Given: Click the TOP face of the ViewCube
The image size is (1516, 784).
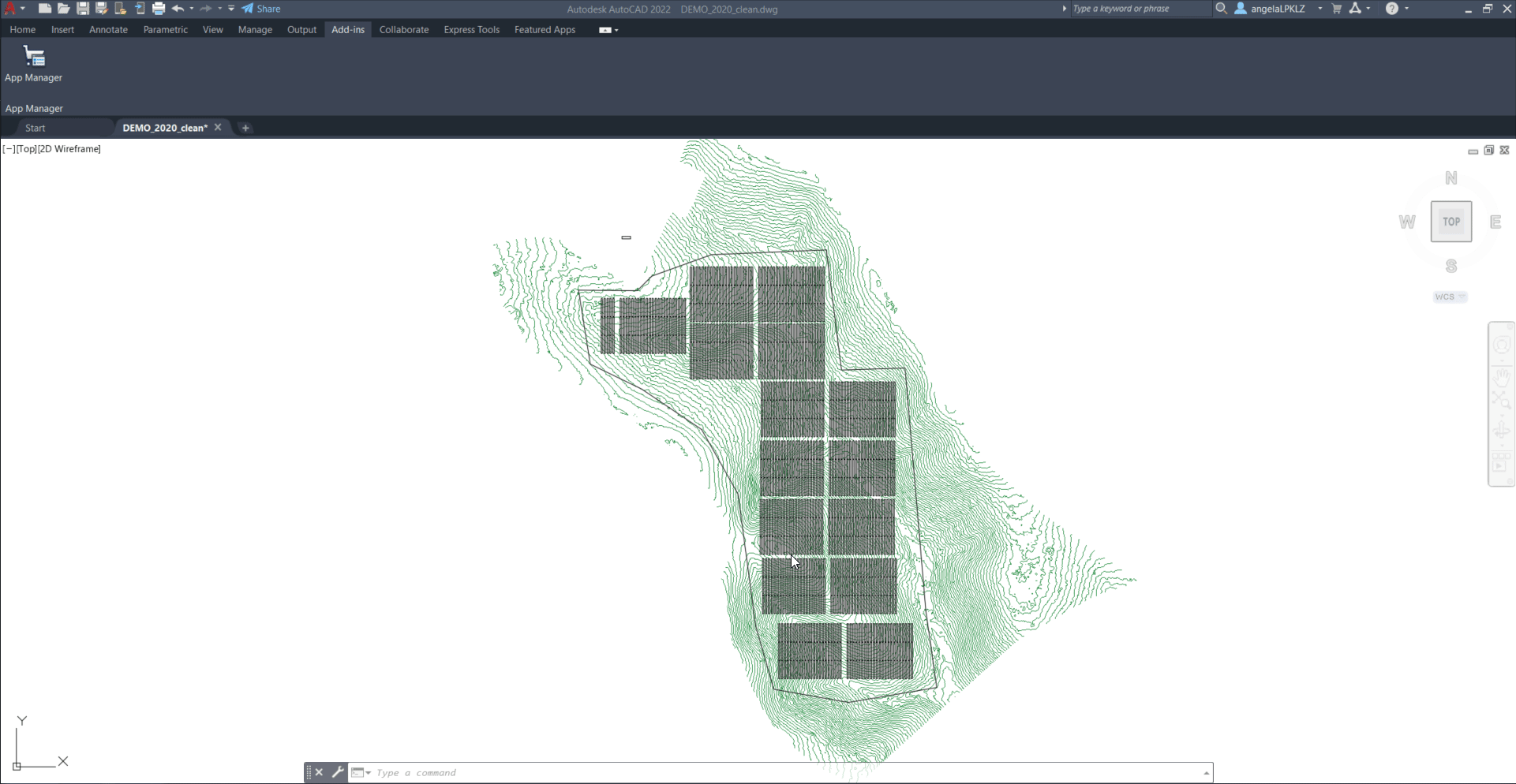Looking at the screenshot, I should pos(1450,222).
